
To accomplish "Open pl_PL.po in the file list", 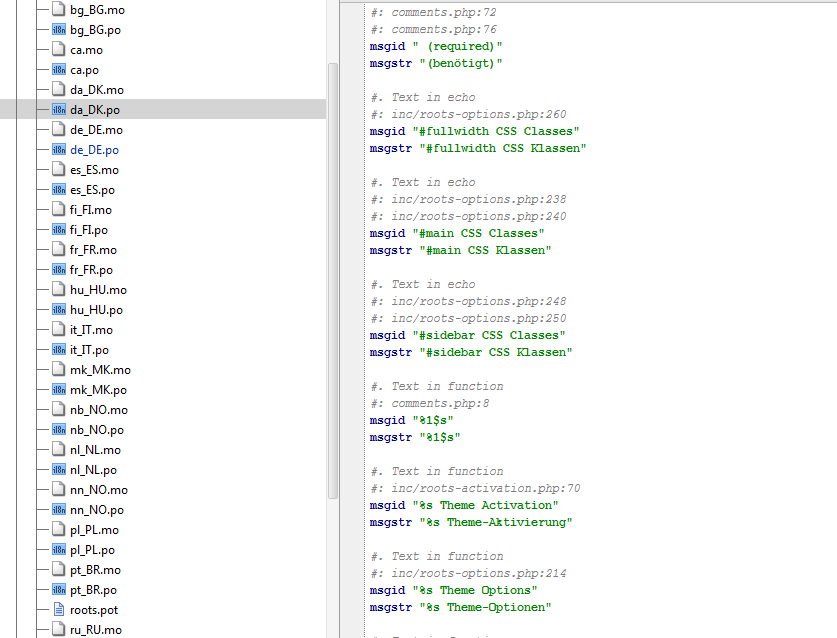I will [x=92, y=550].
